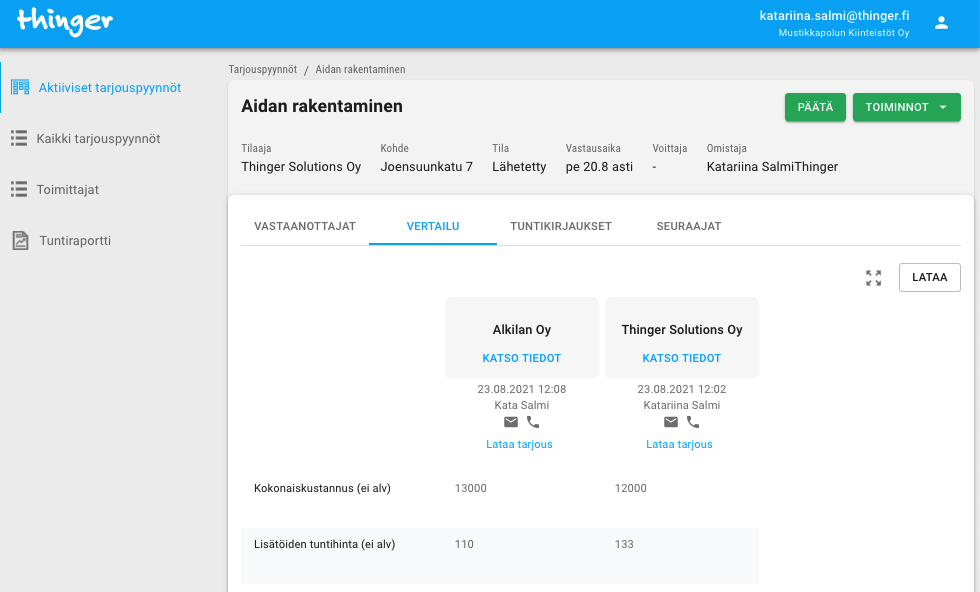This screenshot has width=980, height=592.
Task: Click Omistaja value Katariina SalmiThinger
Action: tap(772, 167)
